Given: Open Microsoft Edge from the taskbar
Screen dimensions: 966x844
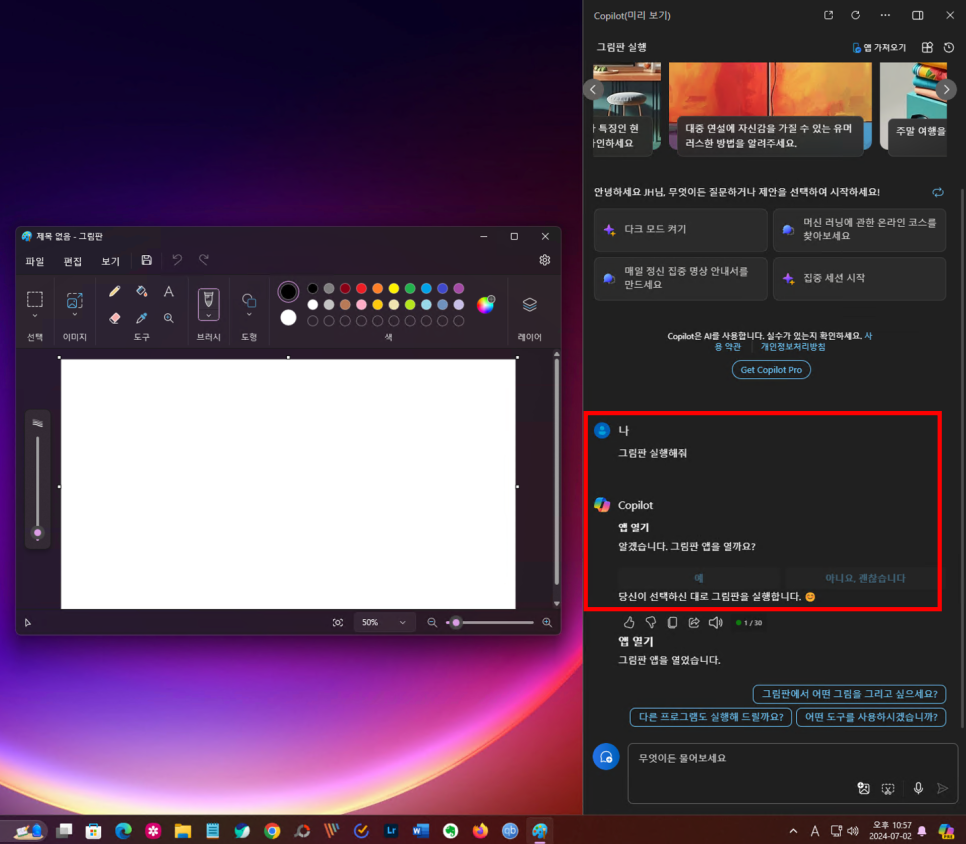Looking at the screenshot, I should [123, 831].
